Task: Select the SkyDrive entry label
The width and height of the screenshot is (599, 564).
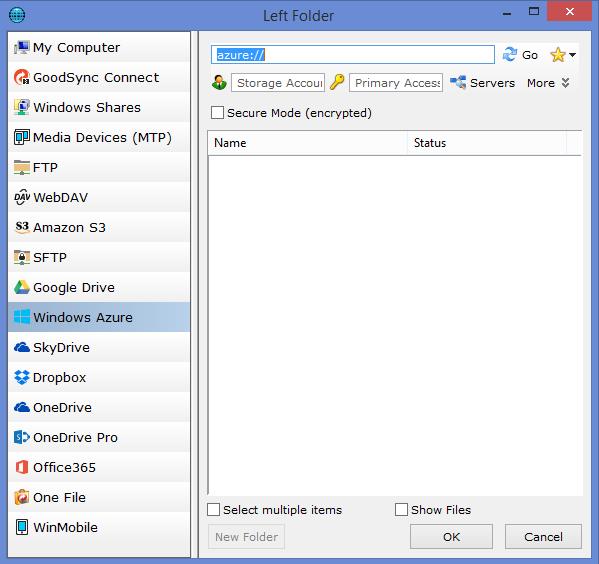Action: pos(62,348)
